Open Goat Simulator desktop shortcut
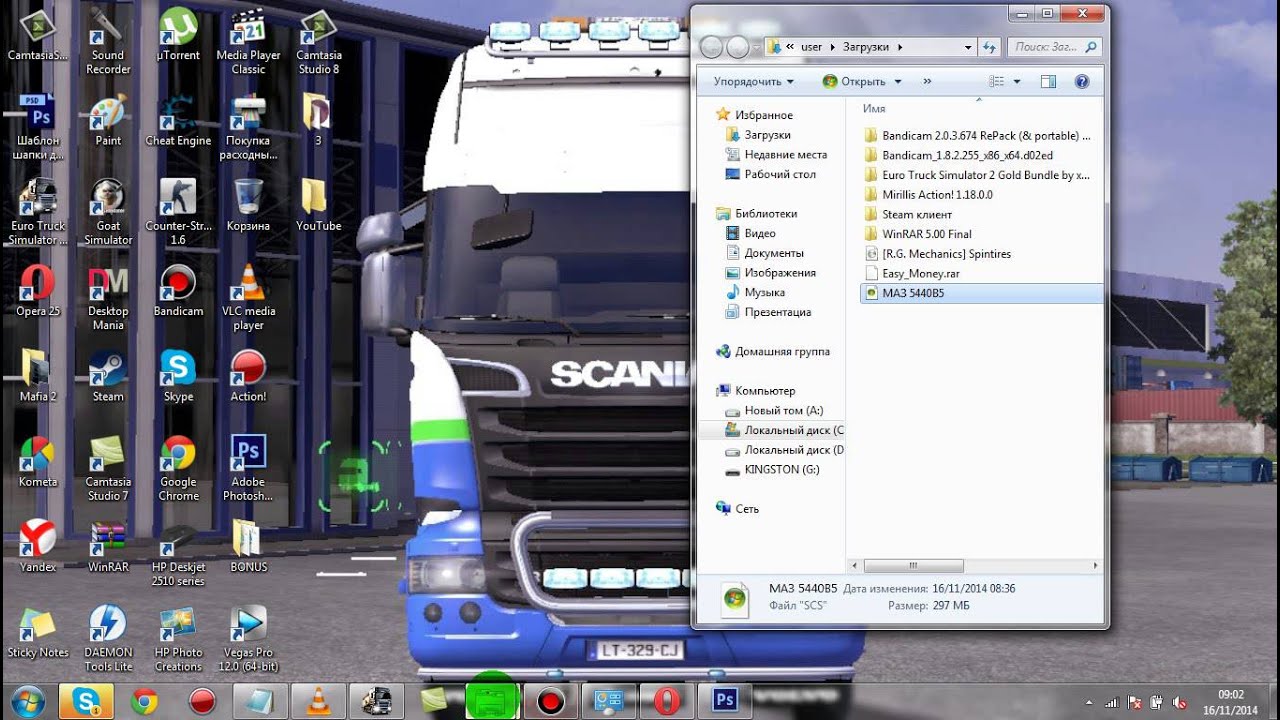 click(108, 212)
